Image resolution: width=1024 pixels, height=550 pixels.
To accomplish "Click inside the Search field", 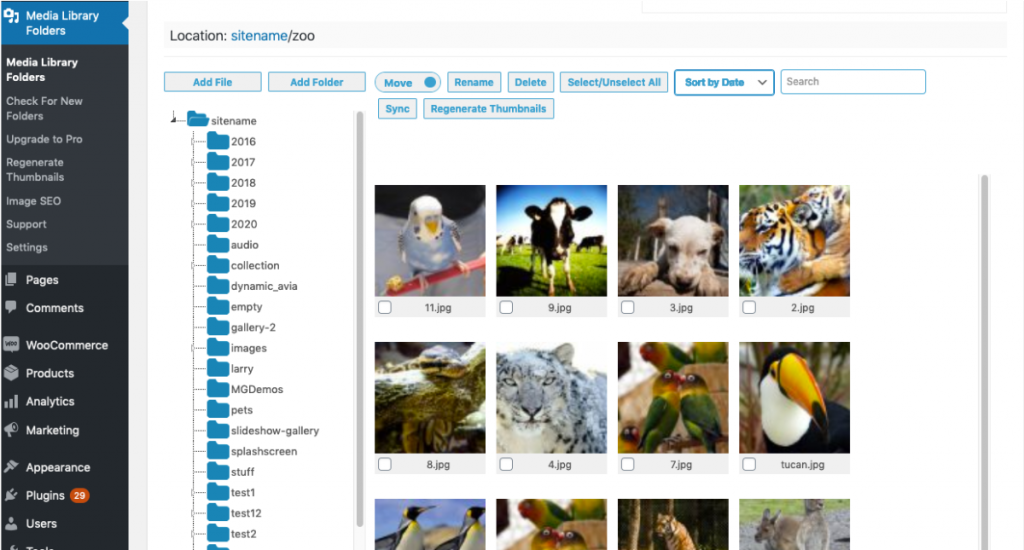I will point(853,82).
